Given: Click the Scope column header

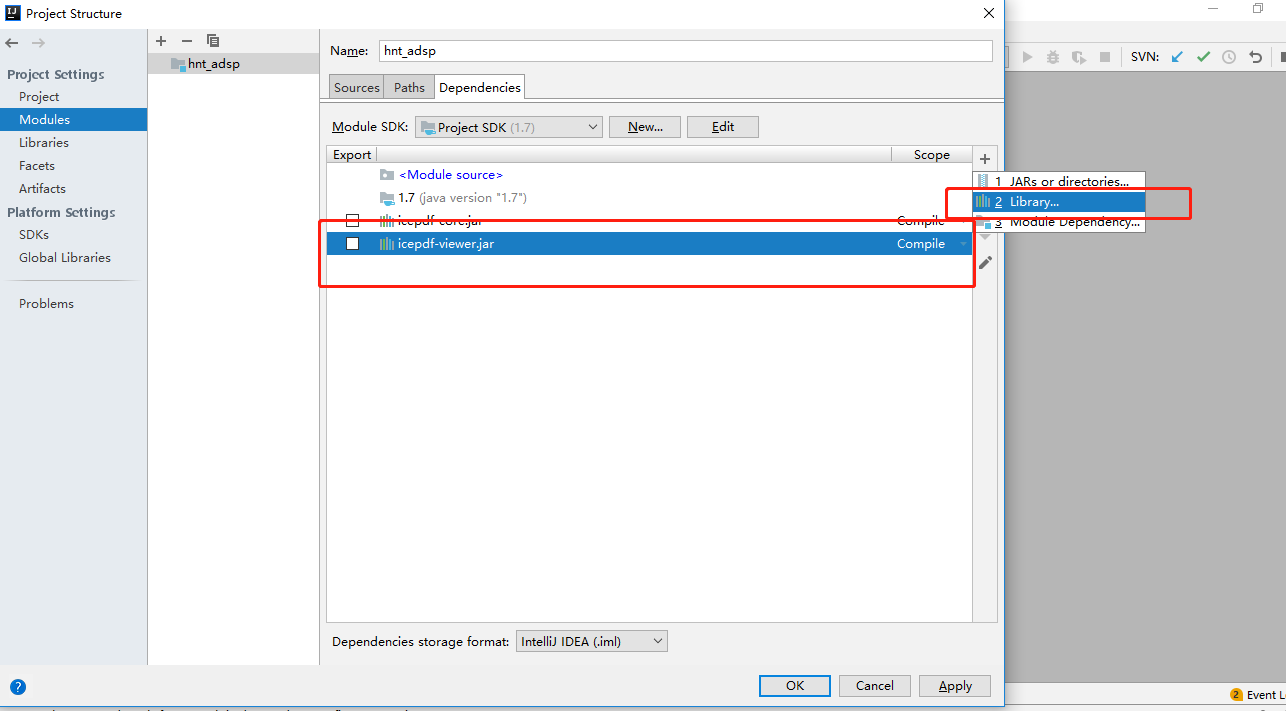Looking at the screenshot, I should (x=932, y=155).
